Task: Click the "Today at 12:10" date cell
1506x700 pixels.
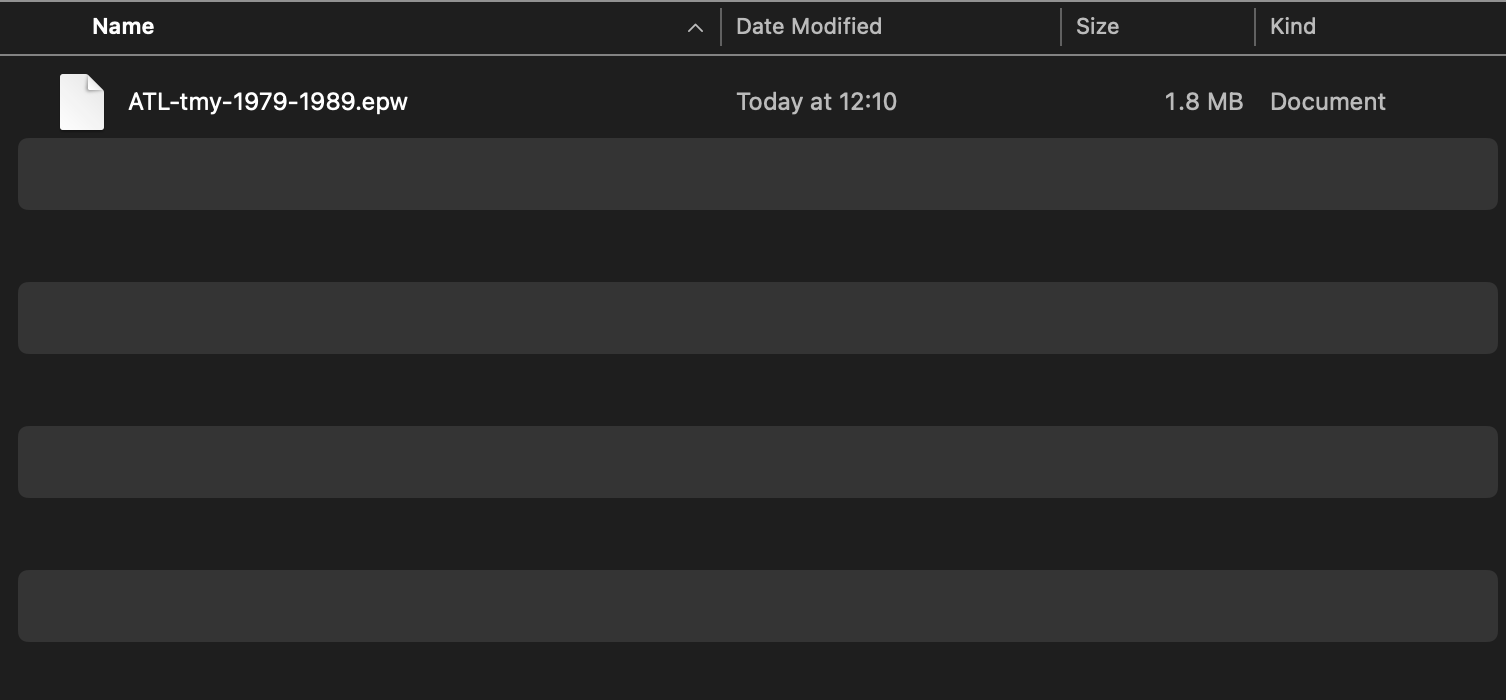Action: [x=816, y=102]
